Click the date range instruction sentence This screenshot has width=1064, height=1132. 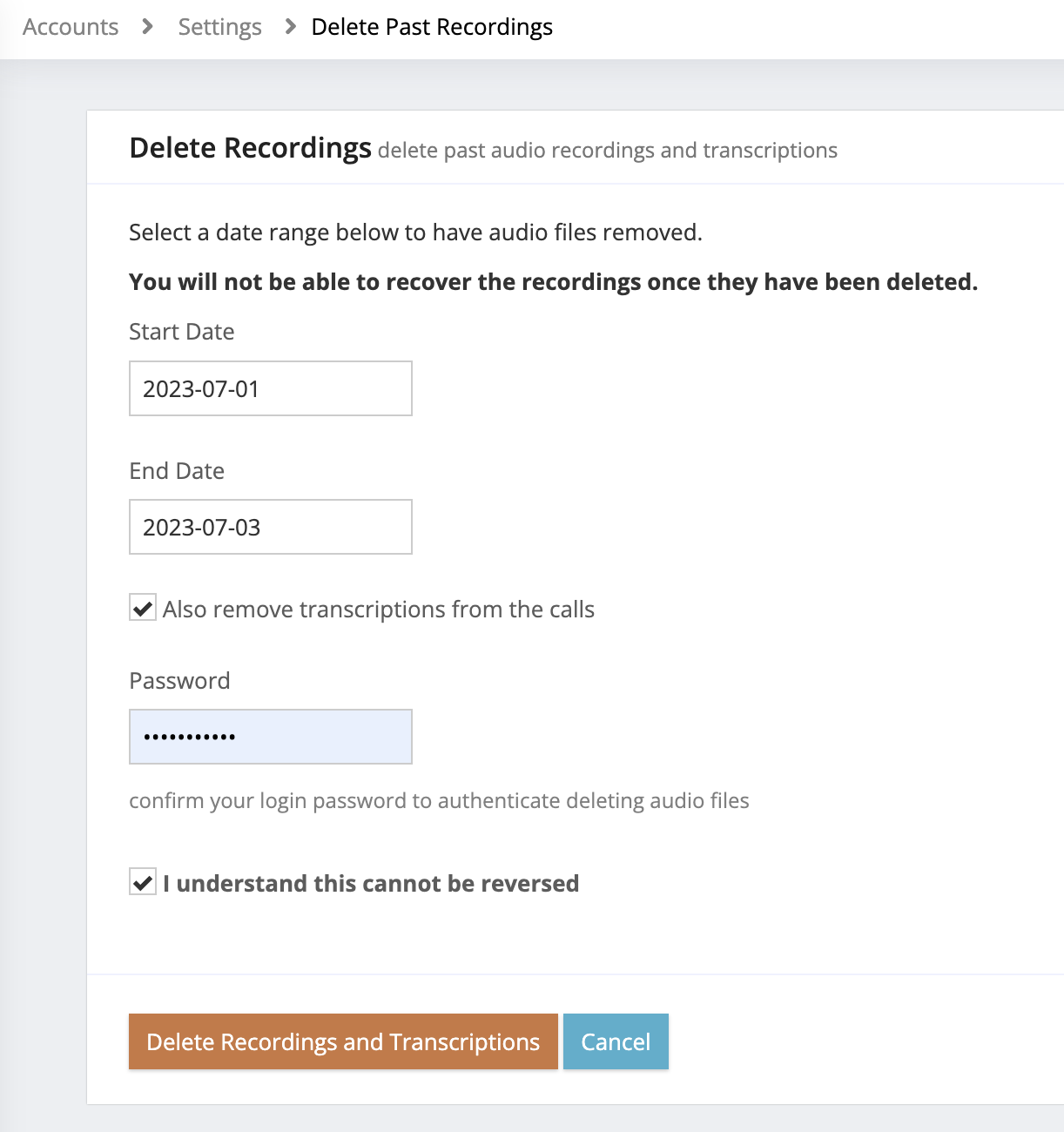416,232
